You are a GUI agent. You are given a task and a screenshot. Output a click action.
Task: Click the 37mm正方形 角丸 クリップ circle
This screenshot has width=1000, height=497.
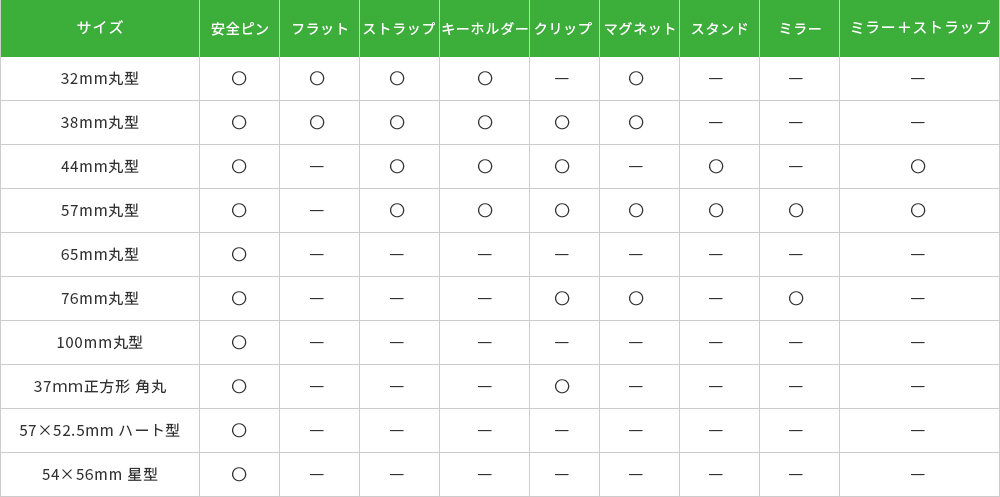click(562, 386)
